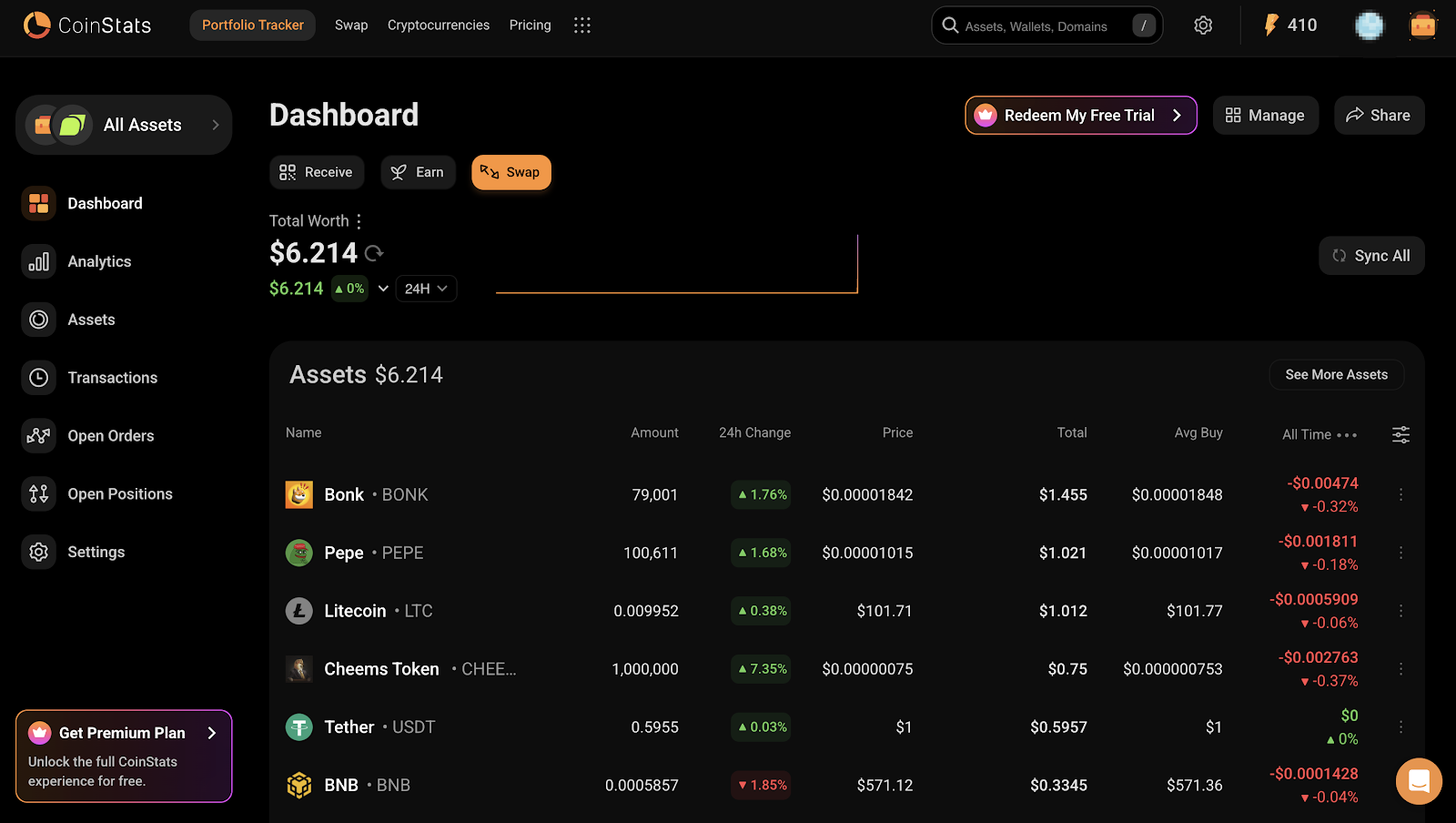The image size is (1456, 823).
Task: Sort by the Price column header
Action: [898, 433]
